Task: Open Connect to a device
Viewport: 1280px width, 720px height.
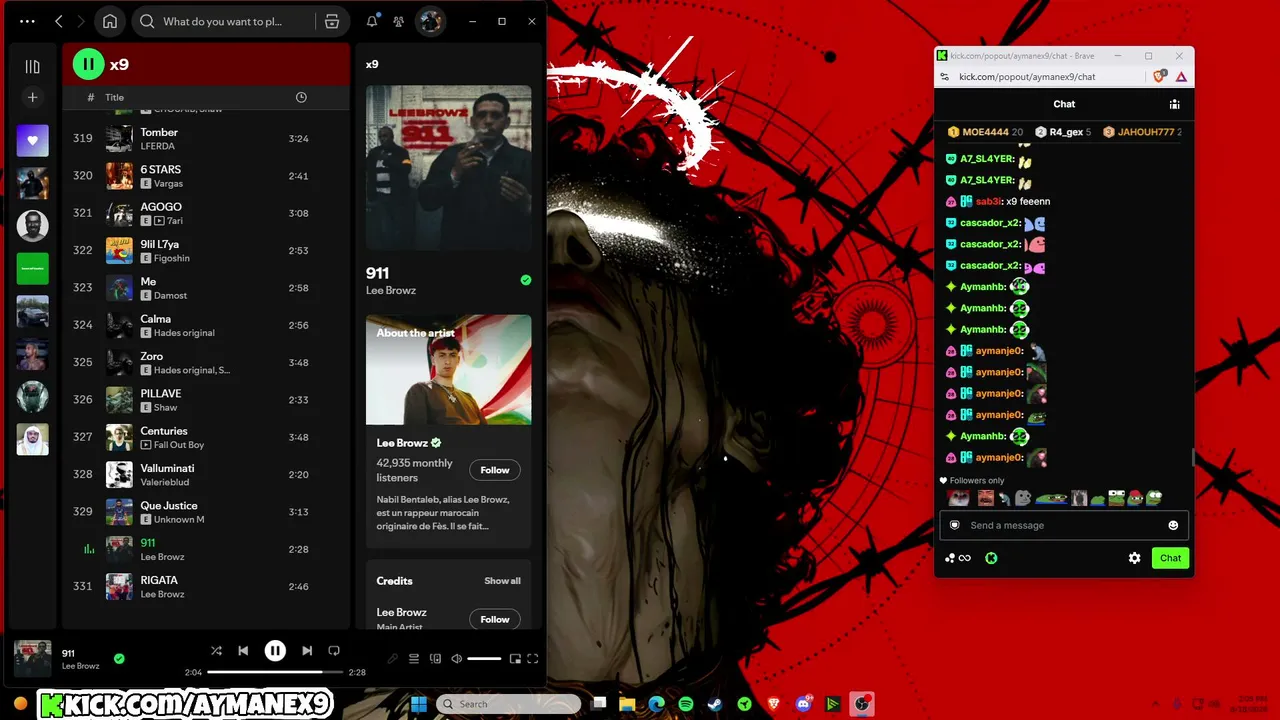Action: click(435, 659)
